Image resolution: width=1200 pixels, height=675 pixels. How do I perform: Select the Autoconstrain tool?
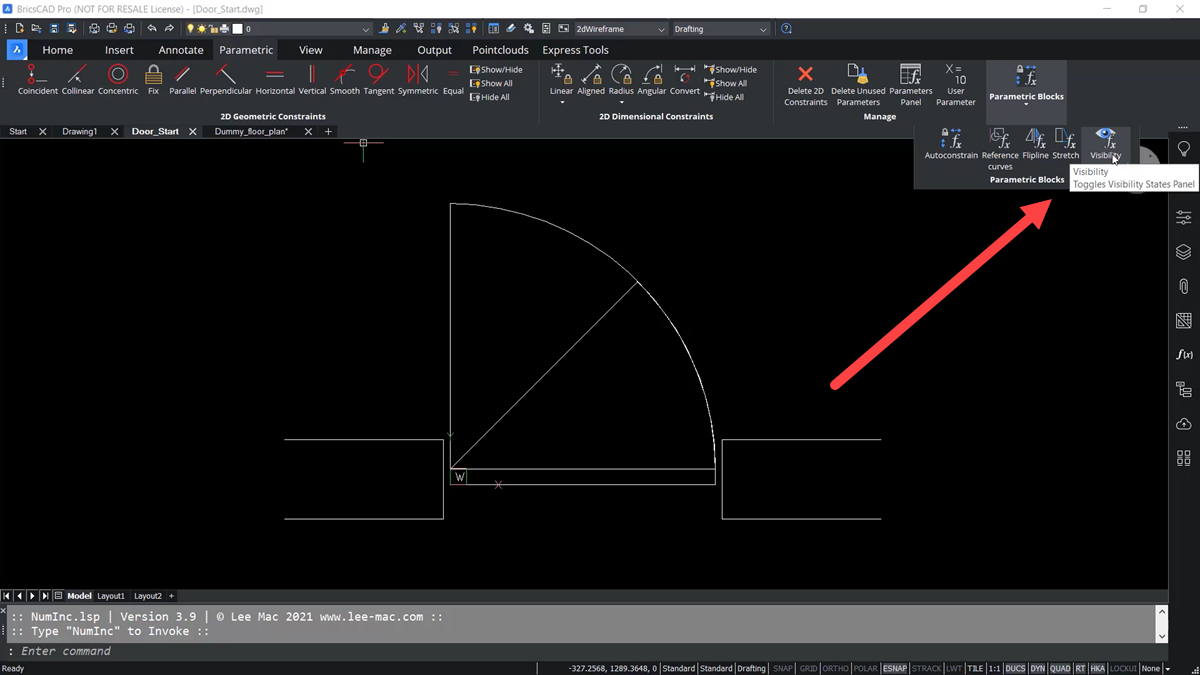point(951,140)
